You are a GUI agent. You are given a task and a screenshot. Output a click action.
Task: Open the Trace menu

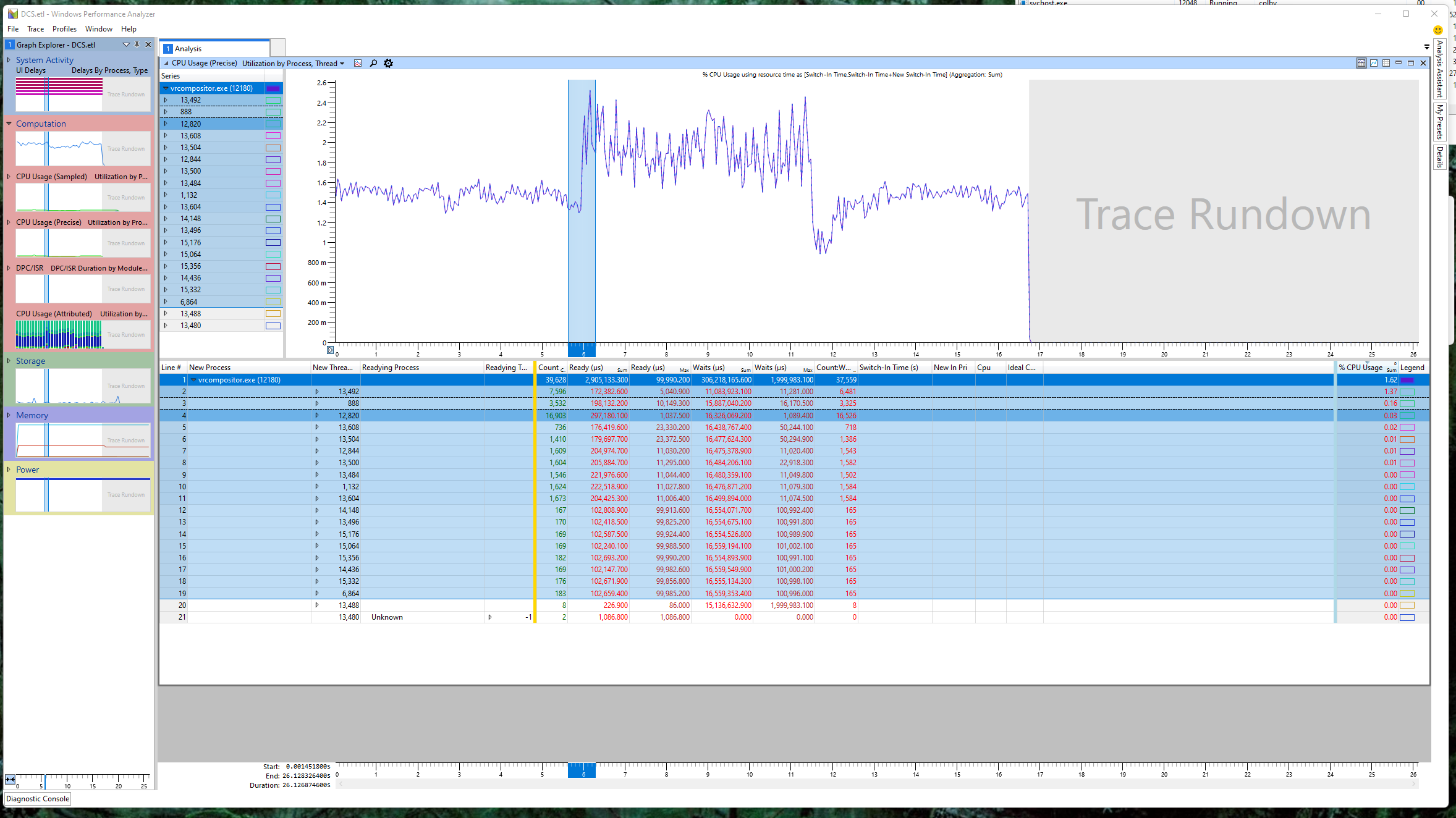(36, 29)
